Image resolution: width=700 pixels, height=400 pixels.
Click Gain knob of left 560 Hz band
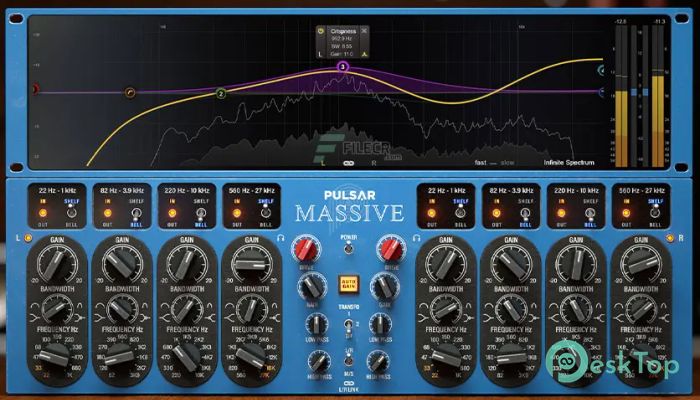[251, 264]
